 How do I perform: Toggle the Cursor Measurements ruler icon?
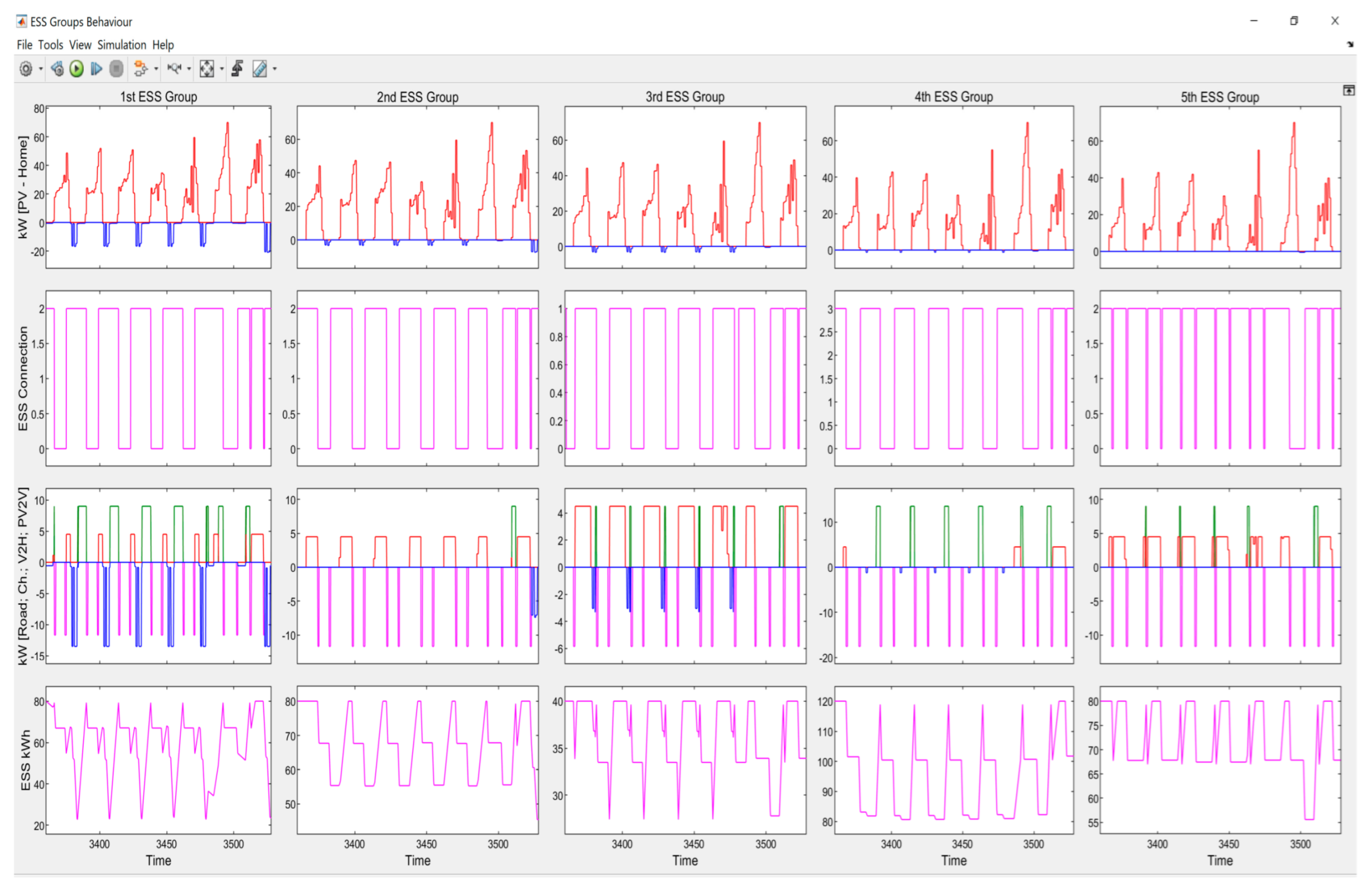[x=260, y=69]
